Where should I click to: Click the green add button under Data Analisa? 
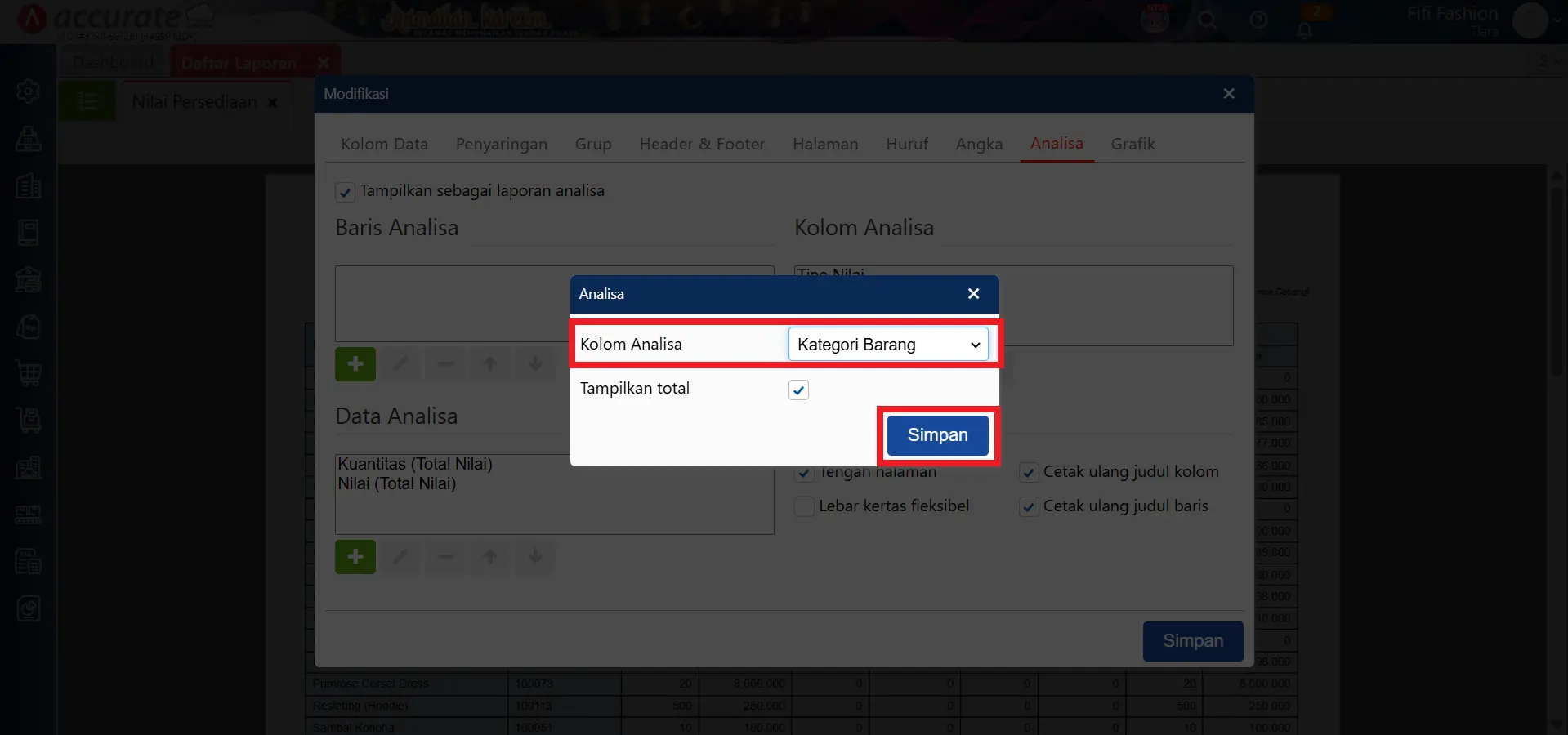click(x=355, y=557)
